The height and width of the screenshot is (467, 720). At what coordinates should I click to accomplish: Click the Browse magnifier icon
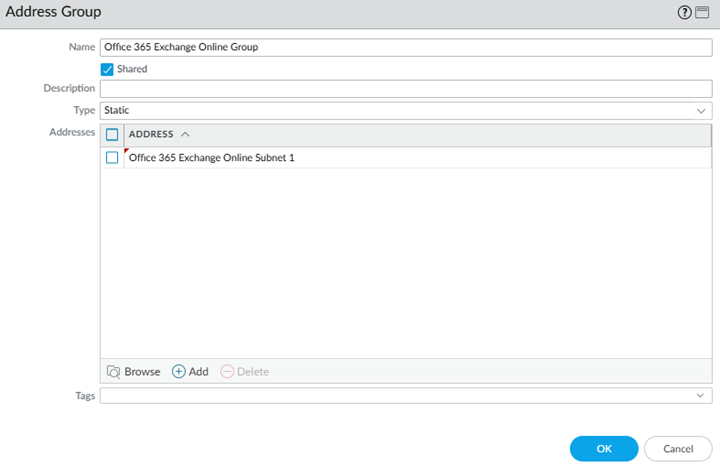[113, 371]
